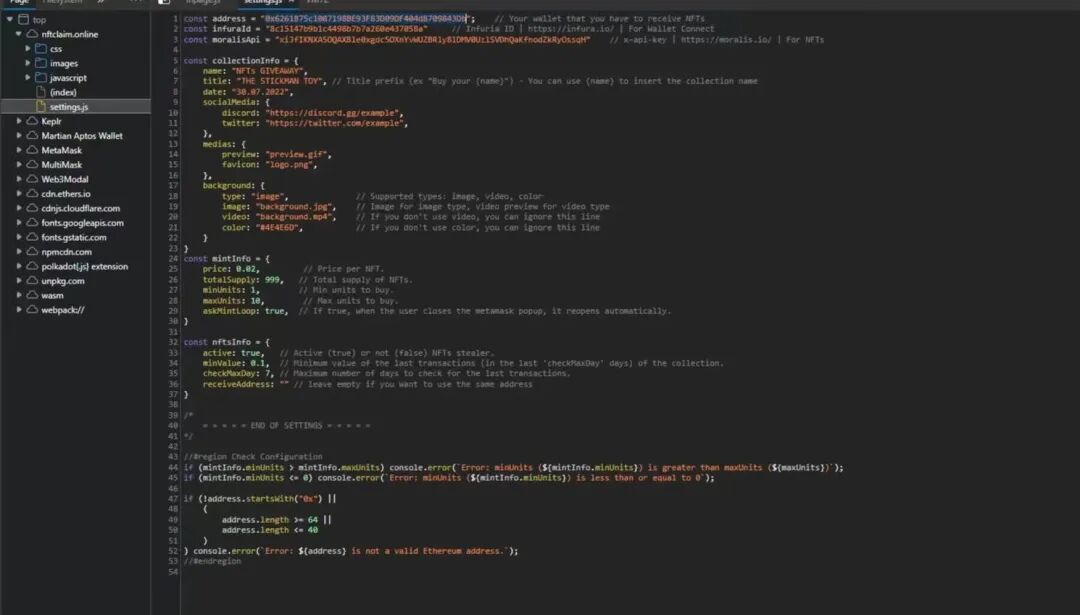Viewport: 1080px width, 615px height.
Task: Click the "#4E4E6D" color value
Action: pos(278,227)
